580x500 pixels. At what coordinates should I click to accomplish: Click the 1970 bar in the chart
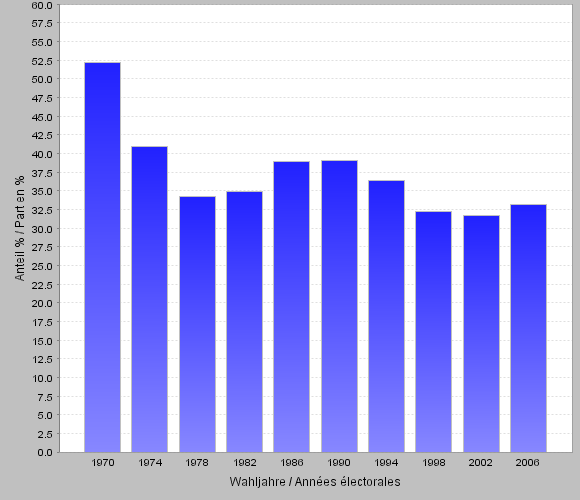coord(102,257)
